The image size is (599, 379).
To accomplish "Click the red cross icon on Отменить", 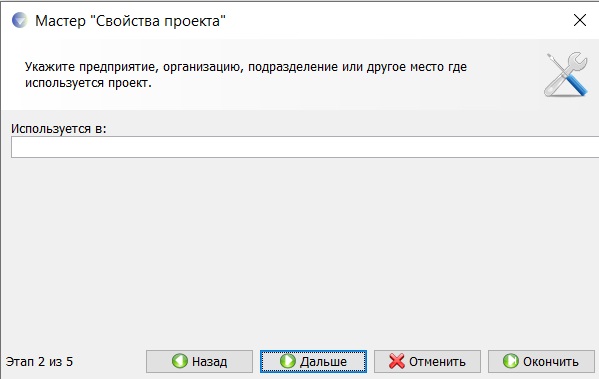I will (x=397, y=361).
